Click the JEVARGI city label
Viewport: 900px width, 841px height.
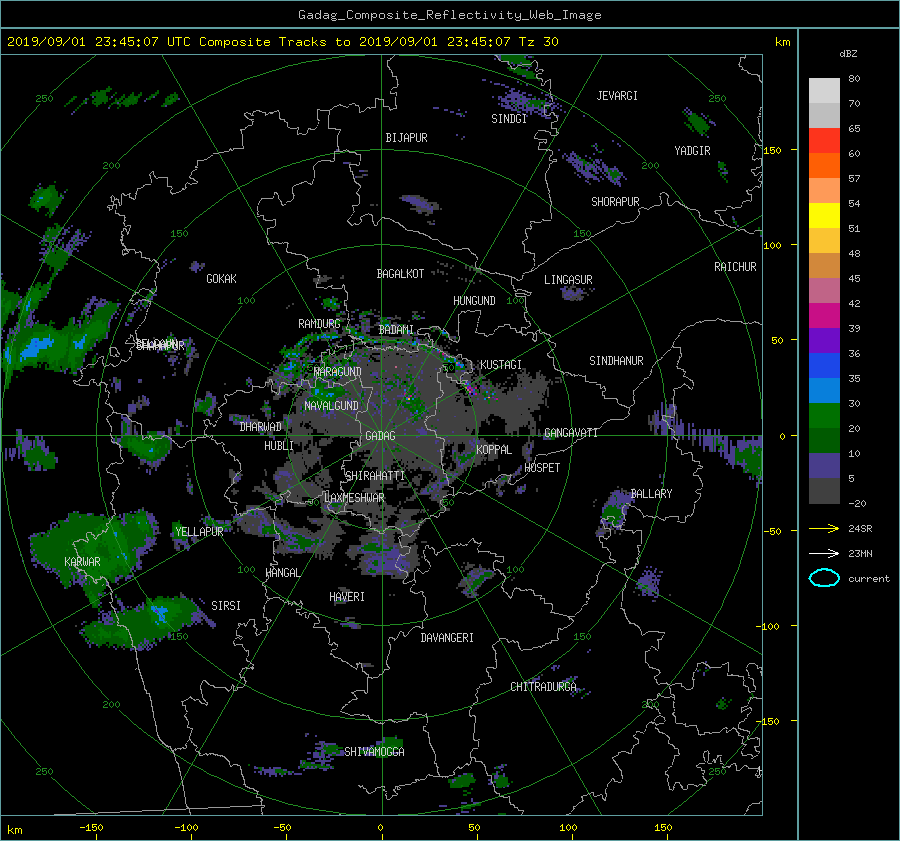pos(617,96)
